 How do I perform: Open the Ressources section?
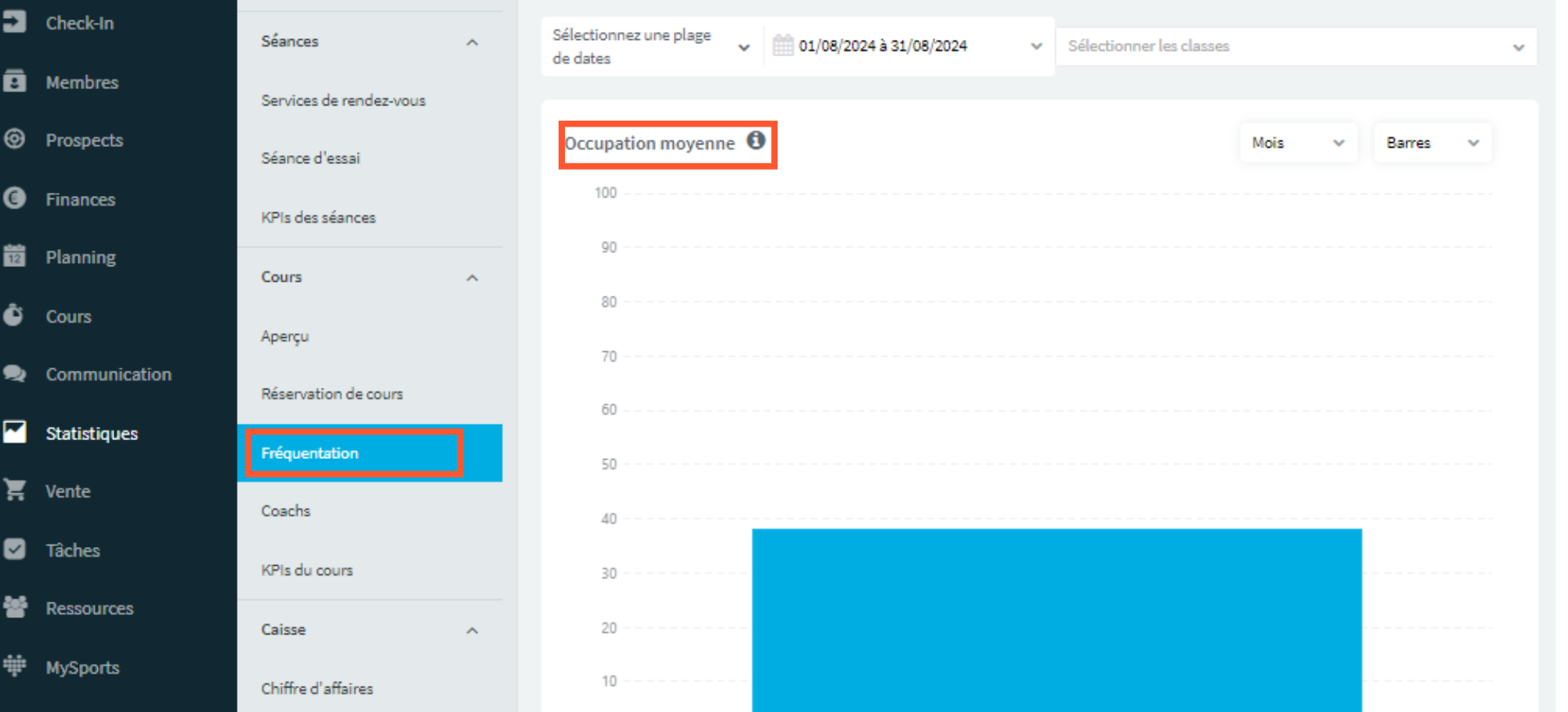tap(89, 608)
